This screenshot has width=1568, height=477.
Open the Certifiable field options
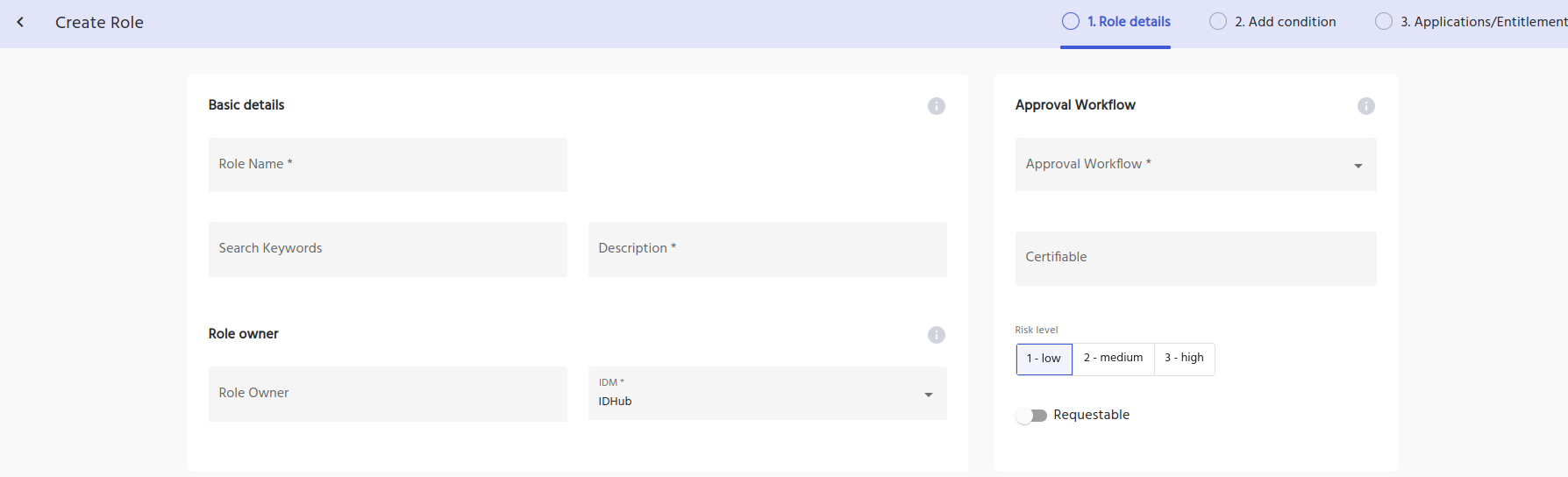[x=1195, y=258]
